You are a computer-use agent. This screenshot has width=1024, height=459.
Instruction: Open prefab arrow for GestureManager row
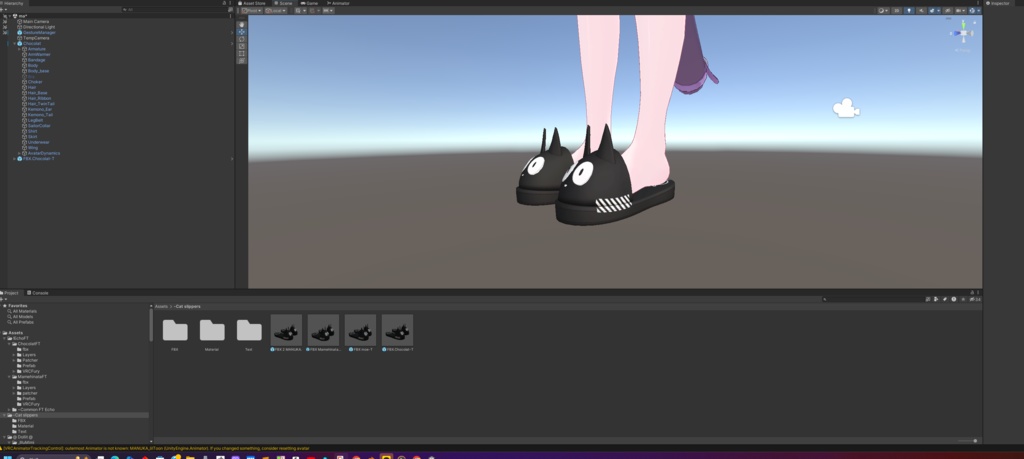(232, 32)
